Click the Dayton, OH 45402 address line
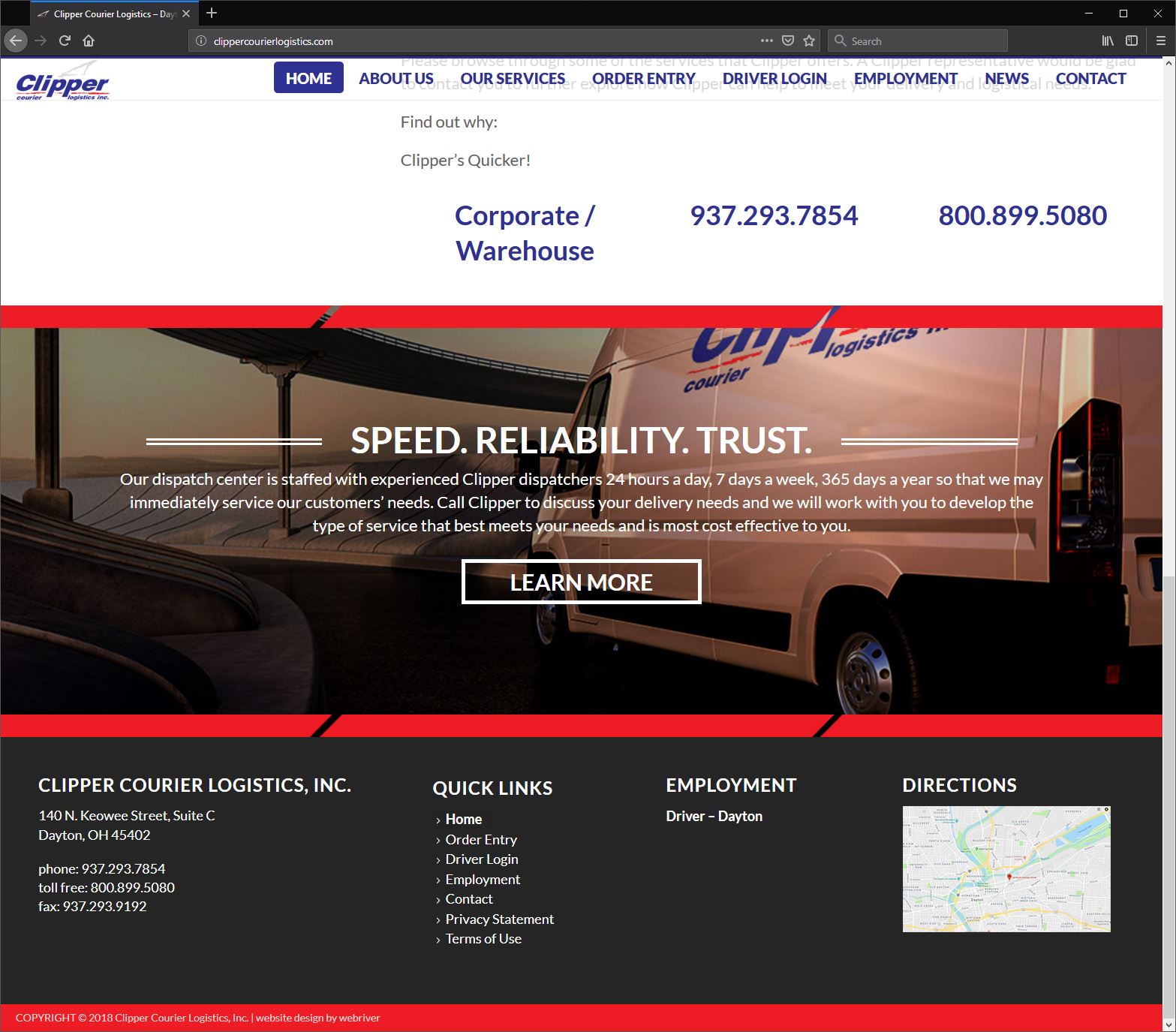Image resolution: width=1176 pixels, height=1032 pixels. 95,835
